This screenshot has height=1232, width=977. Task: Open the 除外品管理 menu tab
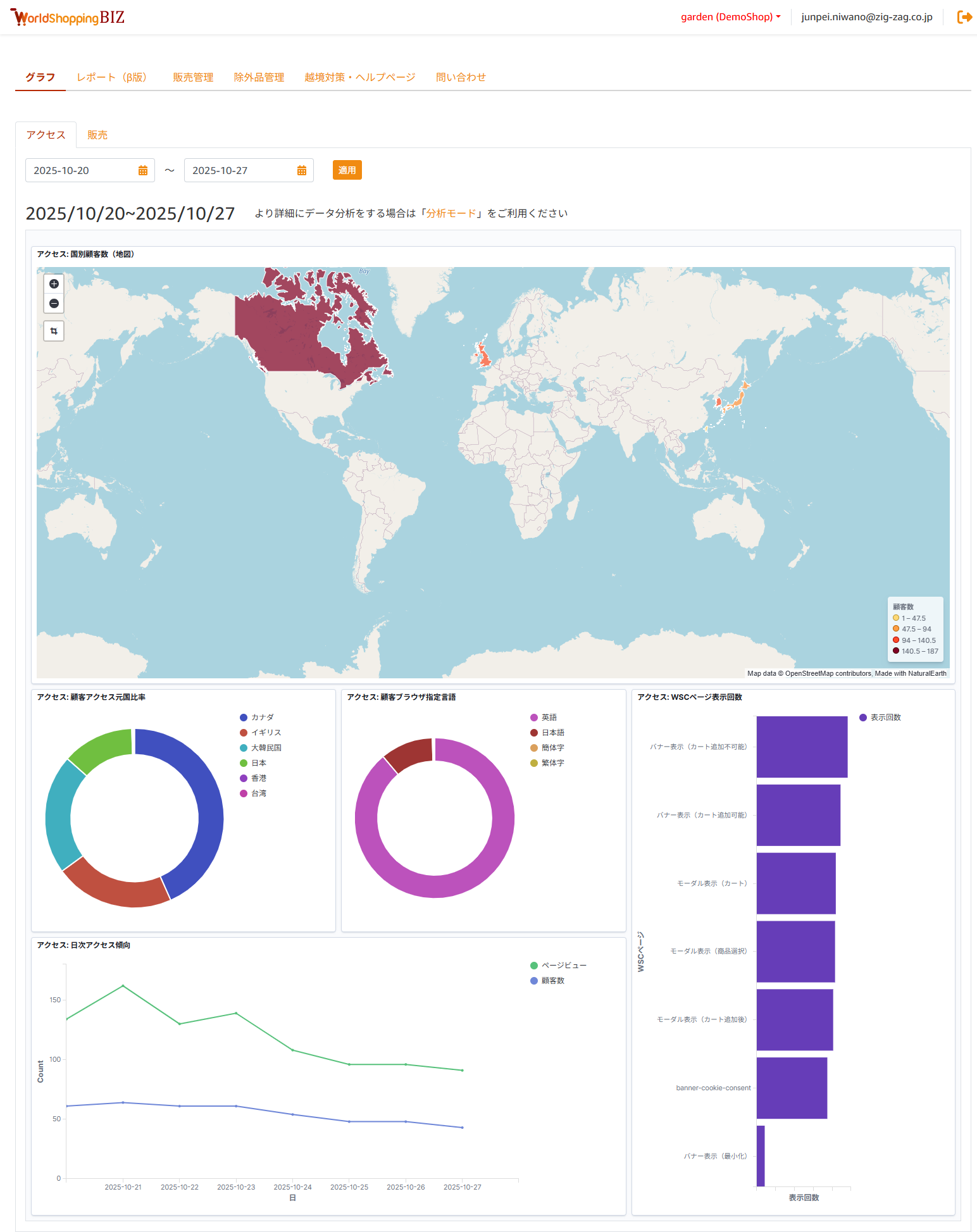259,77
